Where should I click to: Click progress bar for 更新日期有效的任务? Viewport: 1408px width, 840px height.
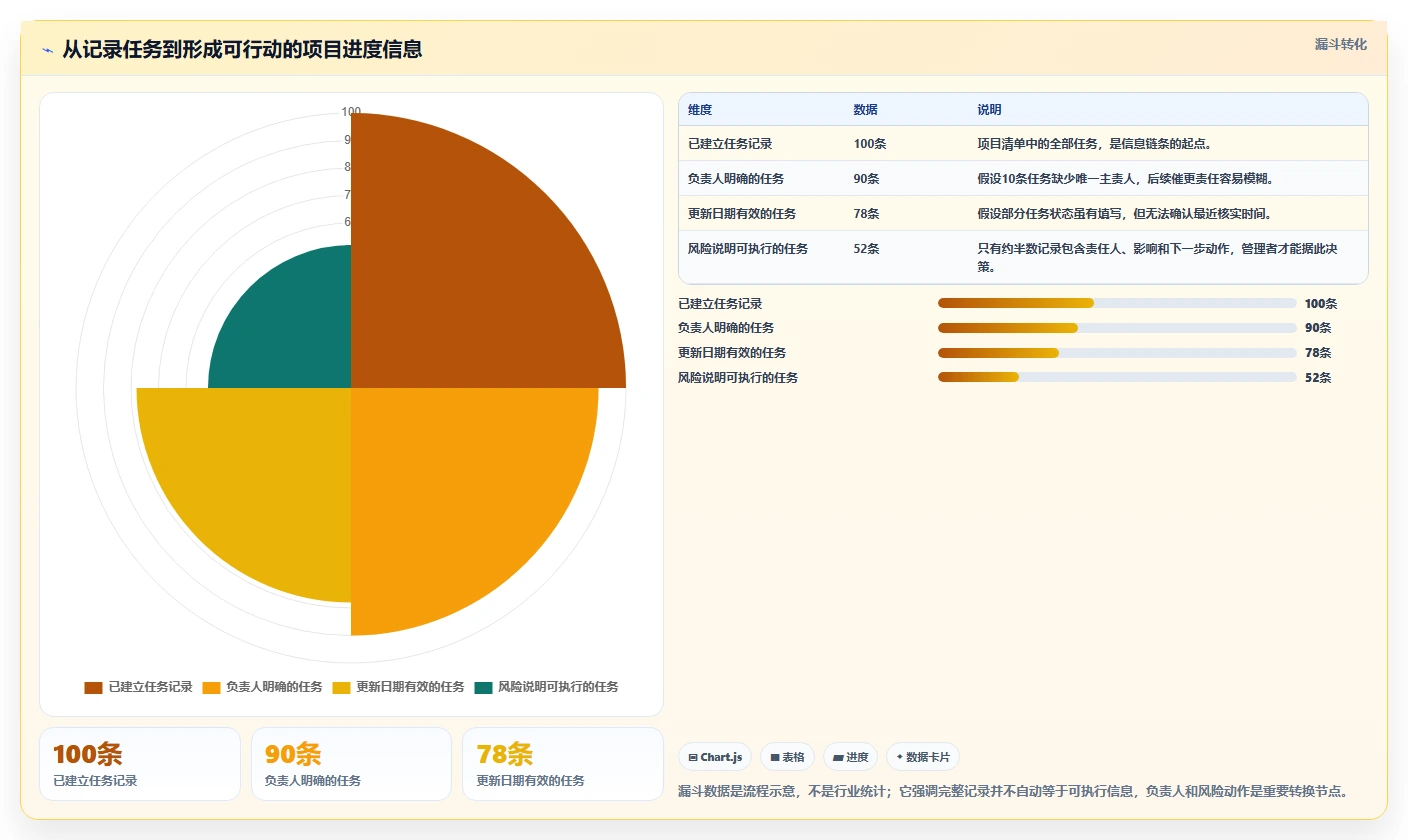[x=1117, y=353]
